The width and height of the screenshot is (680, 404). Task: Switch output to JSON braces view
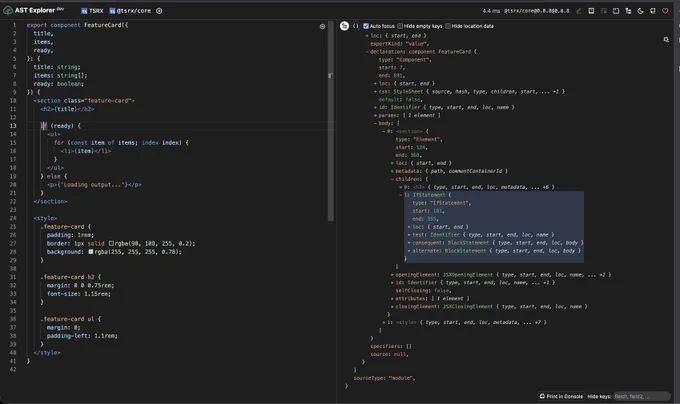[x=356, y=26]
